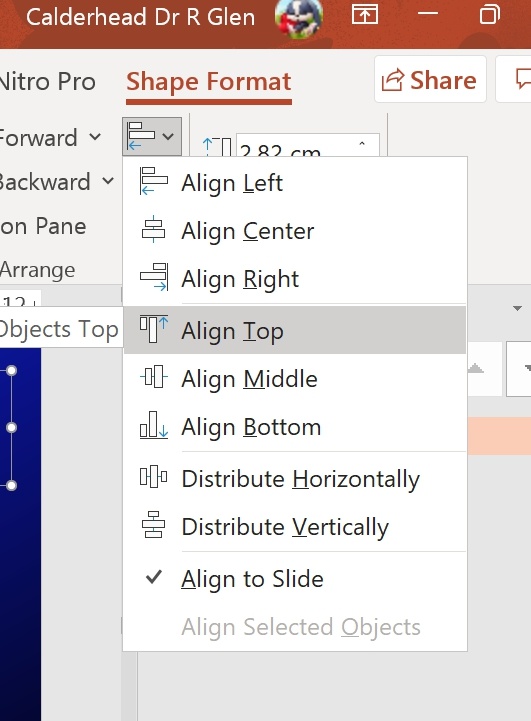The width and height of the screenshot is (531, 721).
Task: Open the Selection Pane
Action: 43,226
